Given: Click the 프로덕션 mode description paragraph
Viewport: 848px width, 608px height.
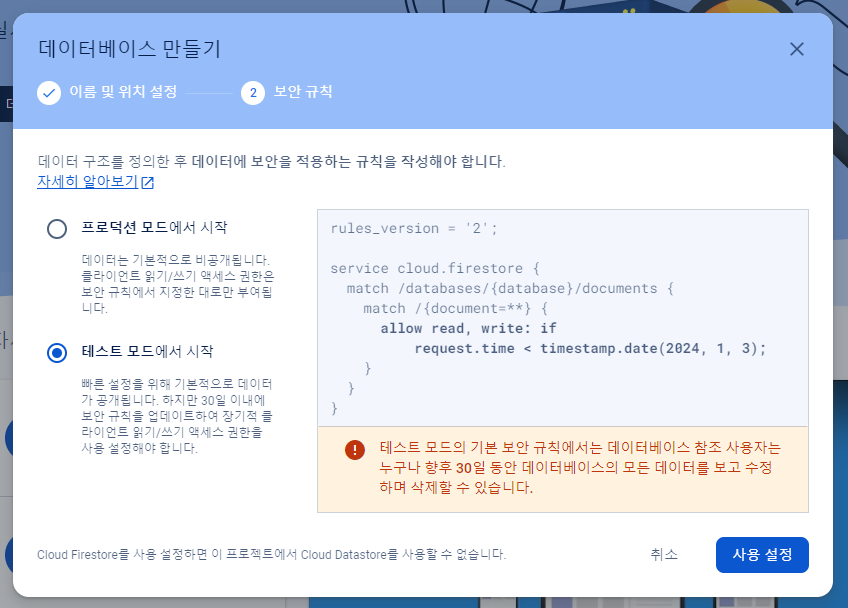Looking at the screenshot, I should [177, 284].
